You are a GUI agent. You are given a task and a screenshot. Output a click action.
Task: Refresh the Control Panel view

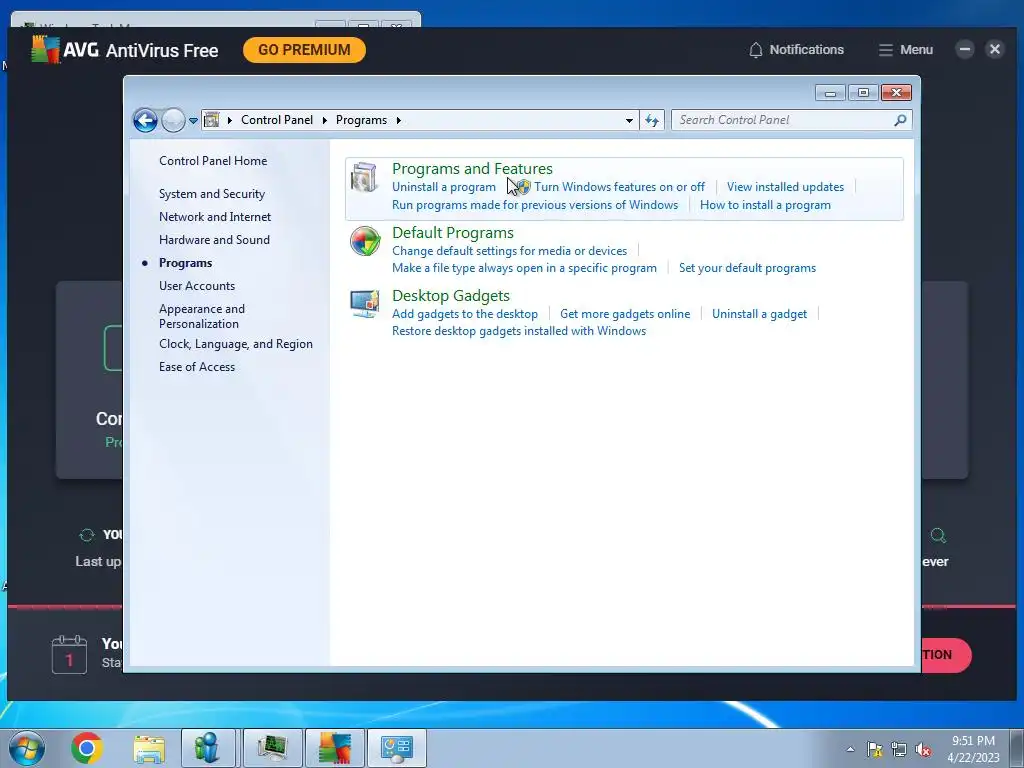click(x=652, y=120)
